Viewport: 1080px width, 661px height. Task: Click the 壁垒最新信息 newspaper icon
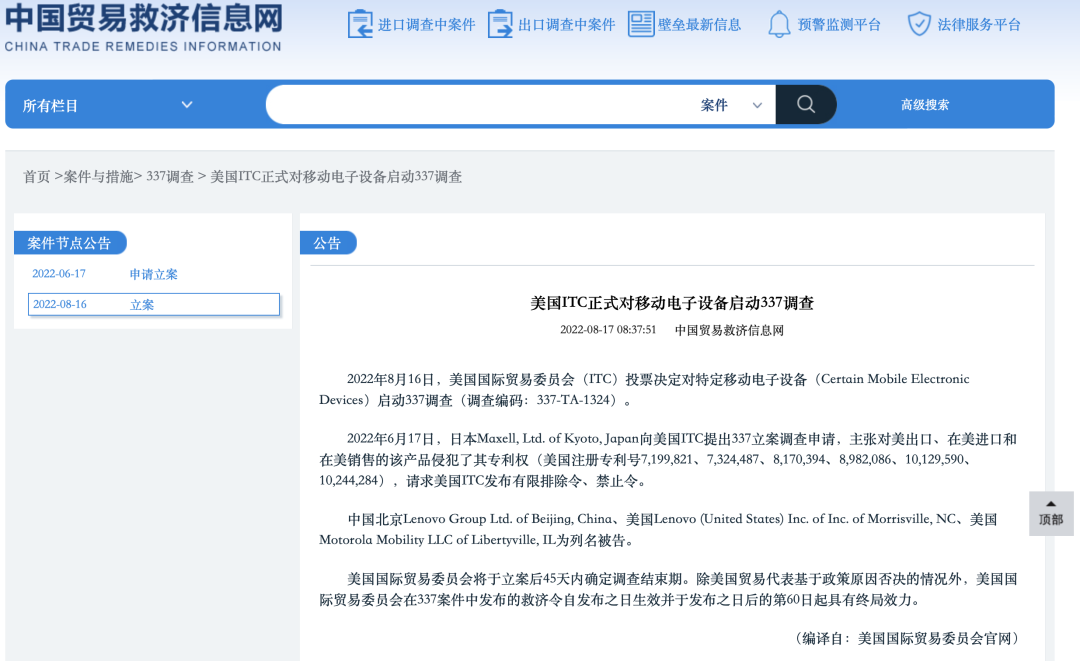coord(641,24)
